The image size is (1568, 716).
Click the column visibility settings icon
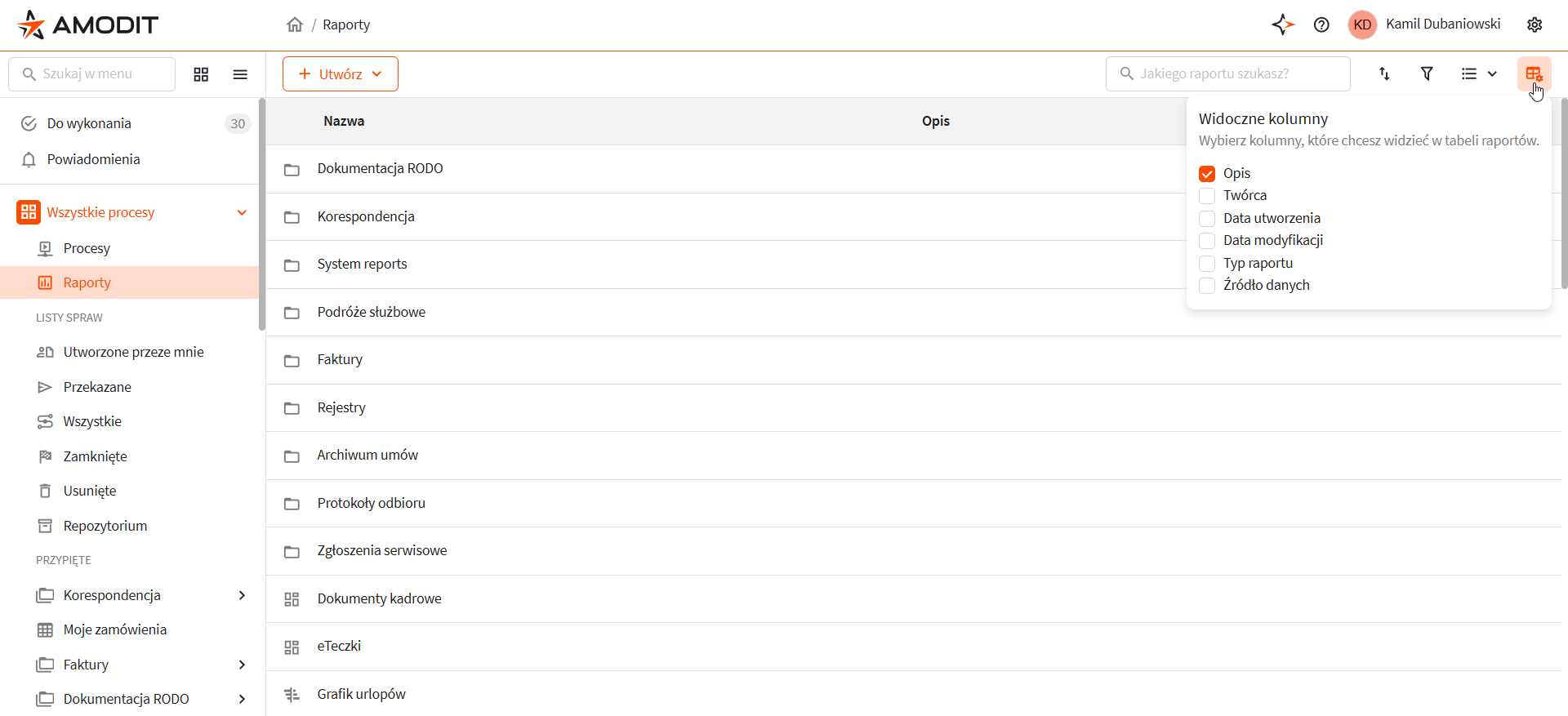(1533, 73)
